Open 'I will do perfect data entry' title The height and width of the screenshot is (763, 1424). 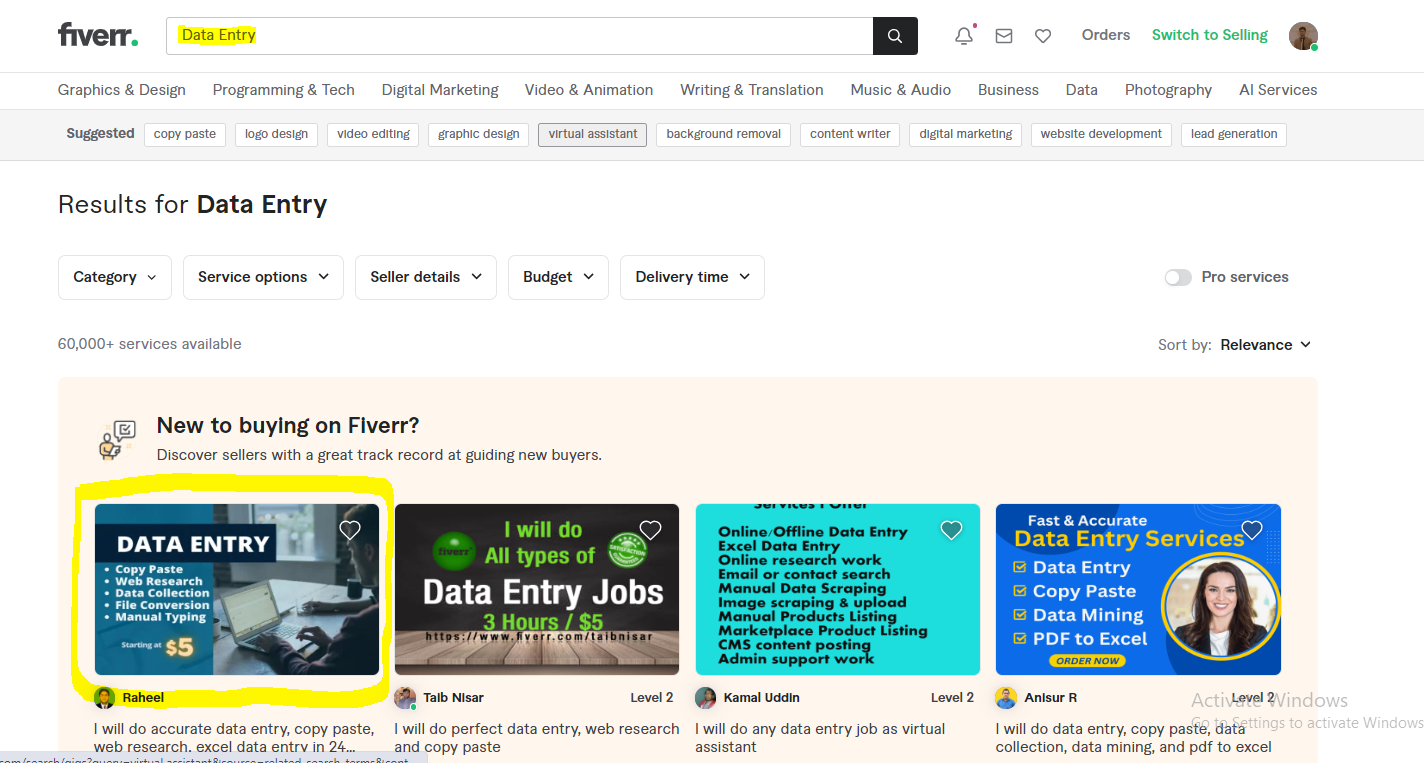[537, 738]
